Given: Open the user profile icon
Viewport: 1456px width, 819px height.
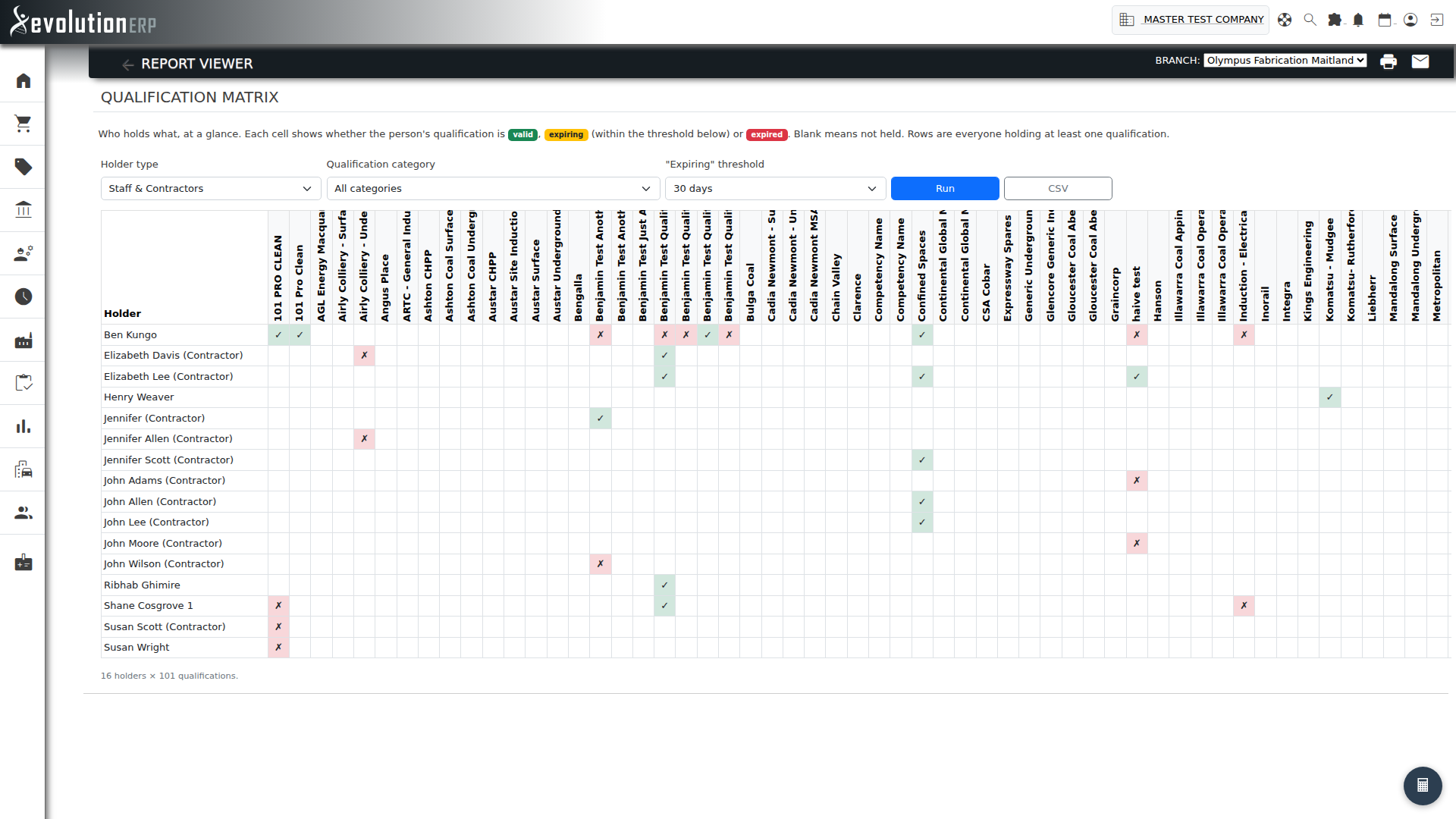Looking at the screenshot, I should tap(1410, 20).
